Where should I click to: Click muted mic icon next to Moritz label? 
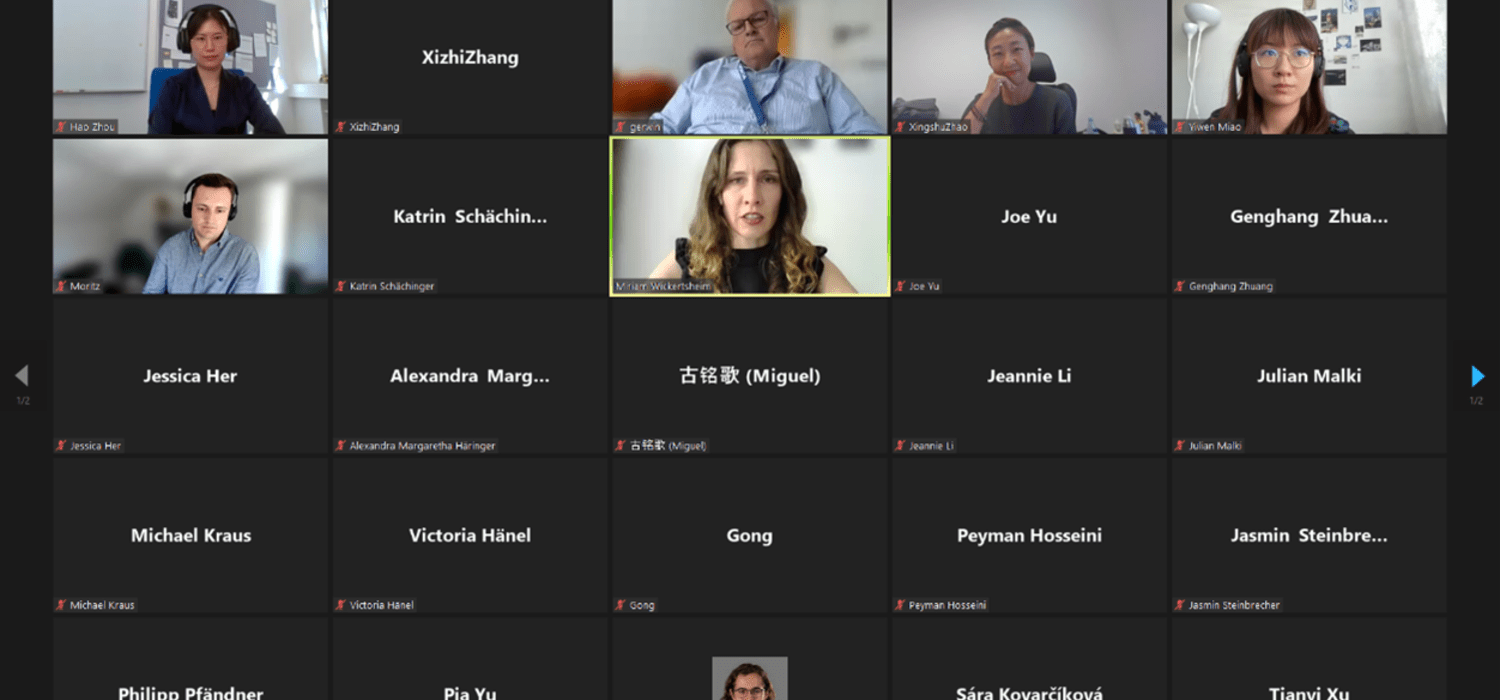pos(61,286)
